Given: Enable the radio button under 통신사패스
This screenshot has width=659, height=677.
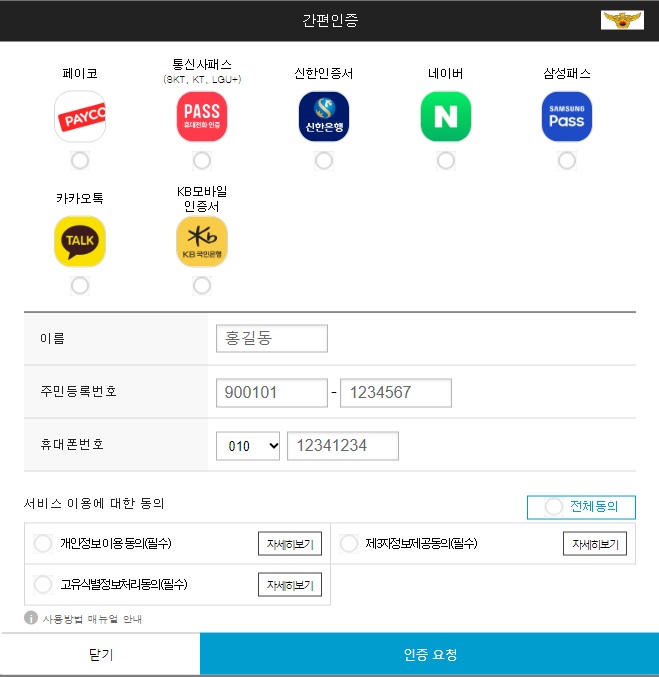Looking at the screenshot, I should pyautogui.click(x=202, y=161).
